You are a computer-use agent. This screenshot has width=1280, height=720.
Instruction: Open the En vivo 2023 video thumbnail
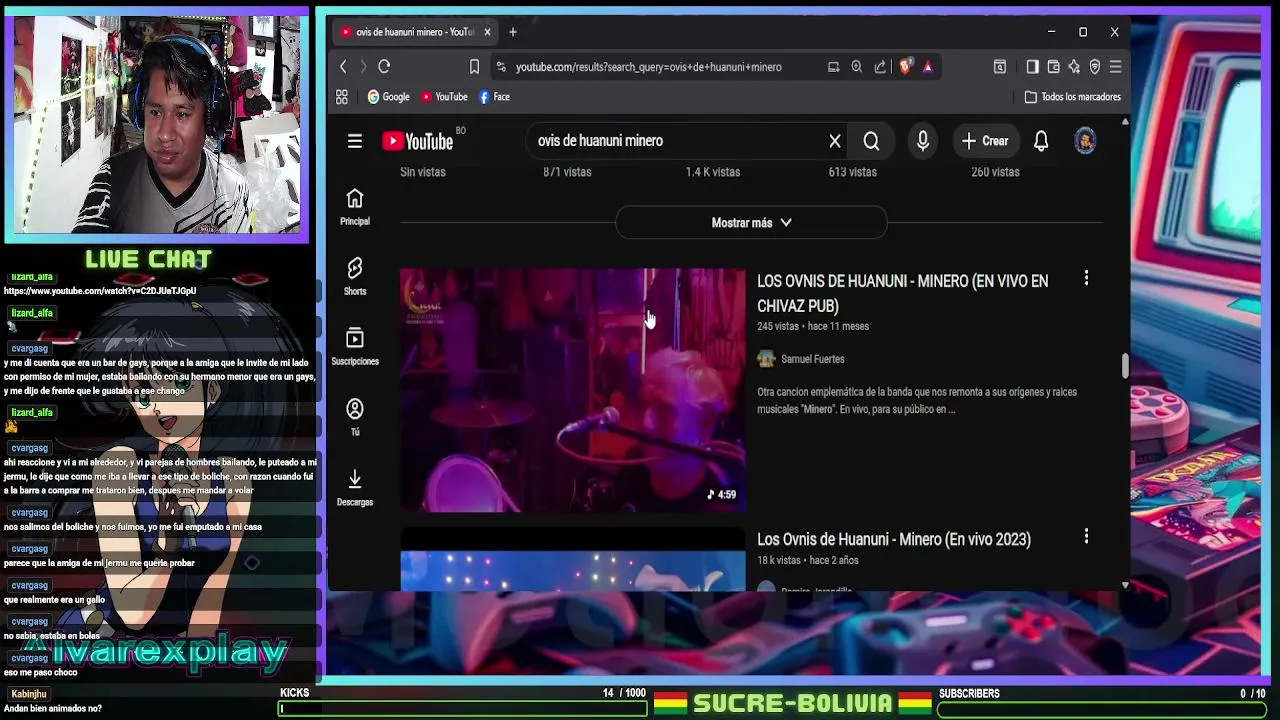(x=573, y=559)
